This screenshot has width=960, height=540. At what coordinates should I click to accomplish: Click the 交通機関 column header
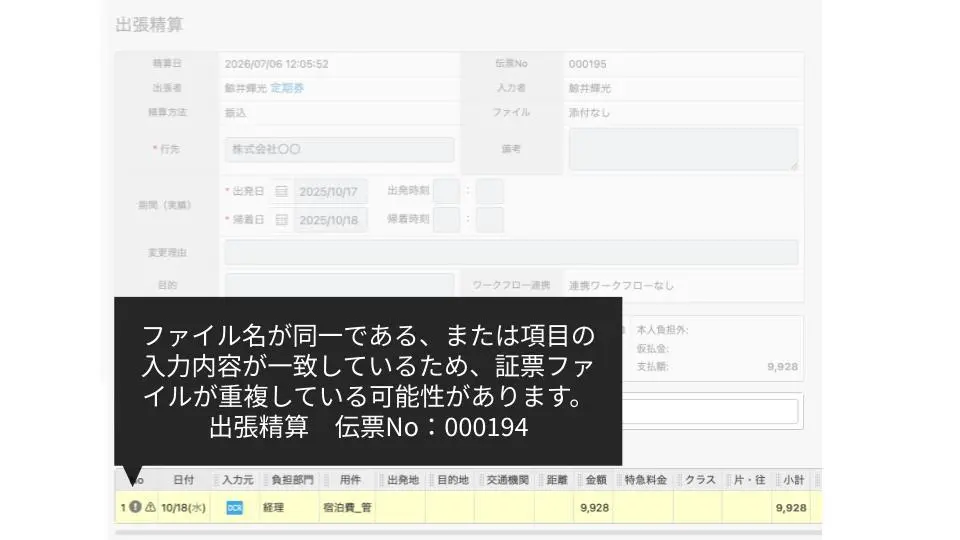tap(507, 480)
